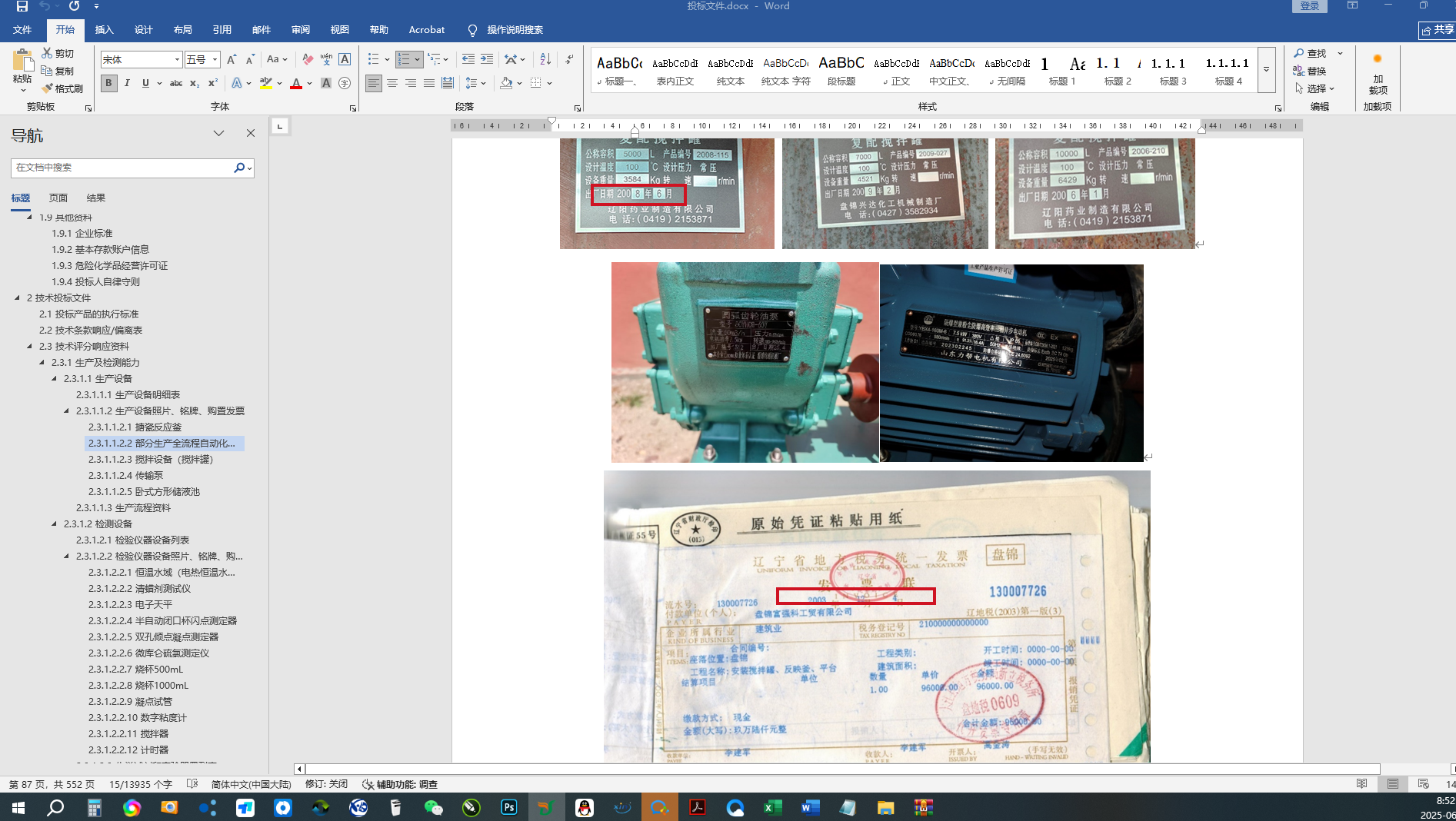Increase the paragraph indent
Viewport: 1456px width, 821px height.
click(x=487, y=59)
